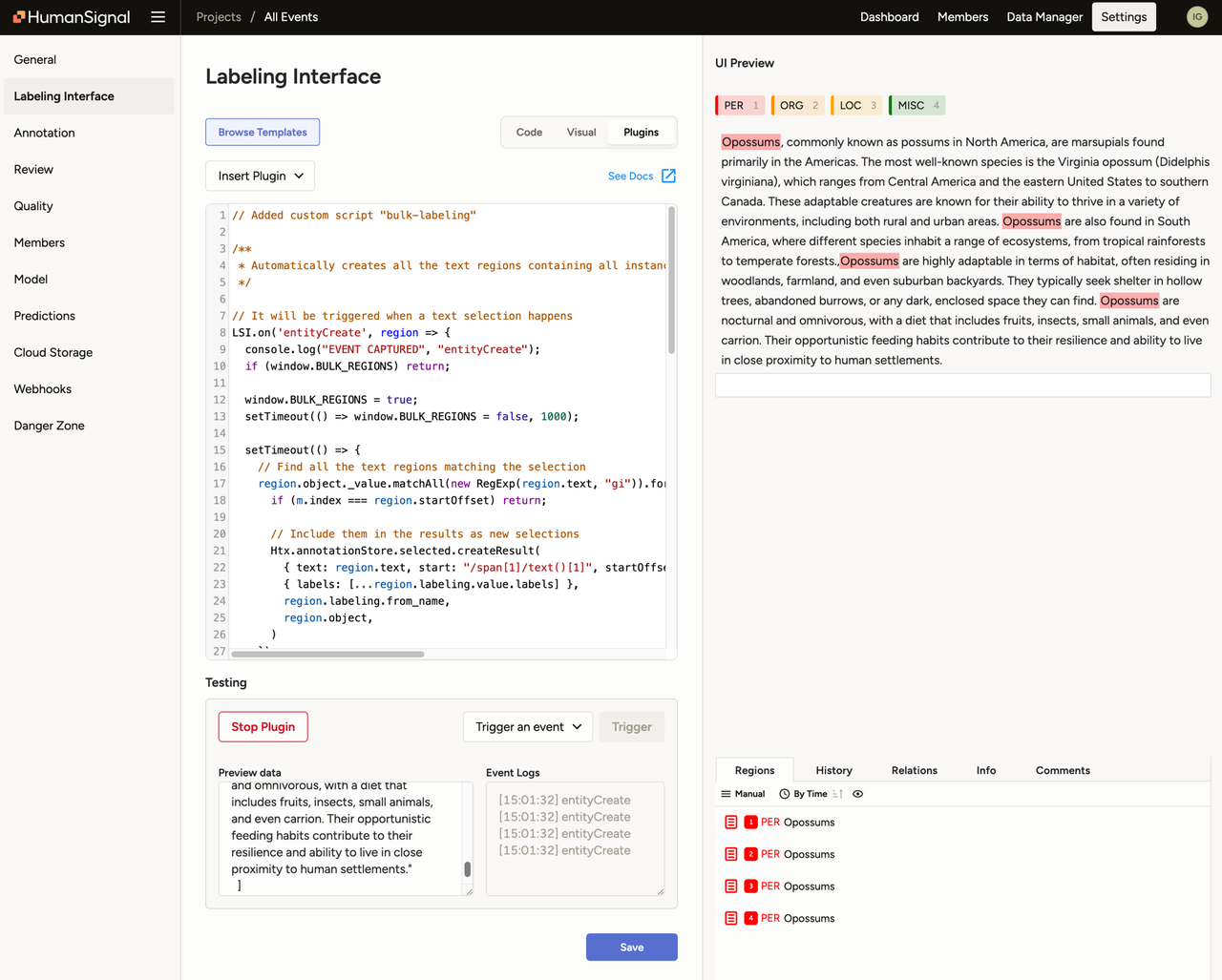Click the empty text input below the preview
Image resolution: width=1222 pixels, height=980 pixels.
(960, 385)
